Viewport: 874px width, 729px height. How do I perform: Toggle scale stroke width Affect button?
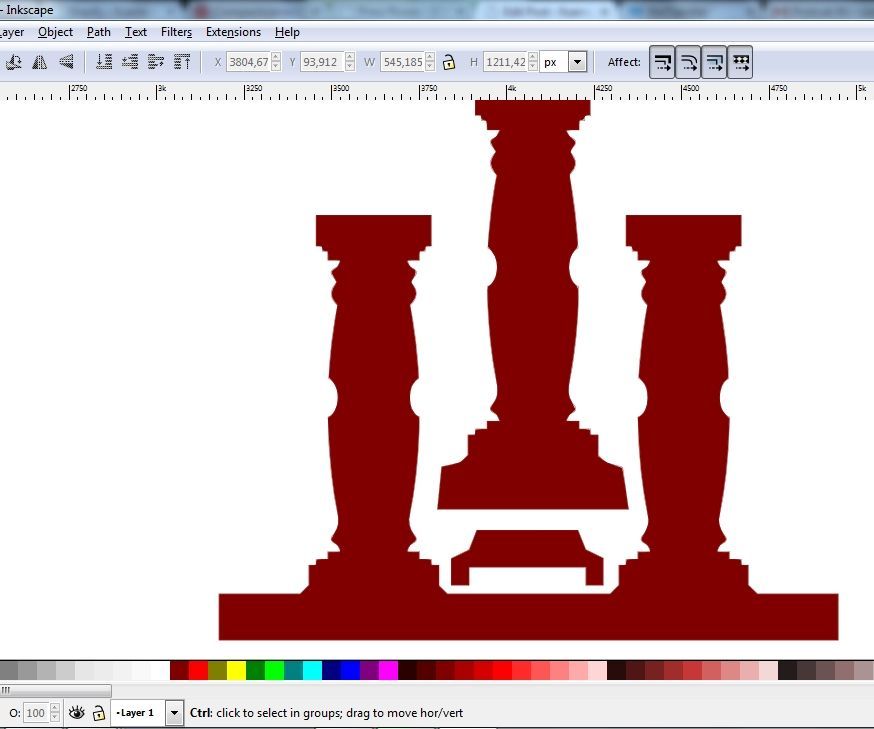(x=662, y=62)
